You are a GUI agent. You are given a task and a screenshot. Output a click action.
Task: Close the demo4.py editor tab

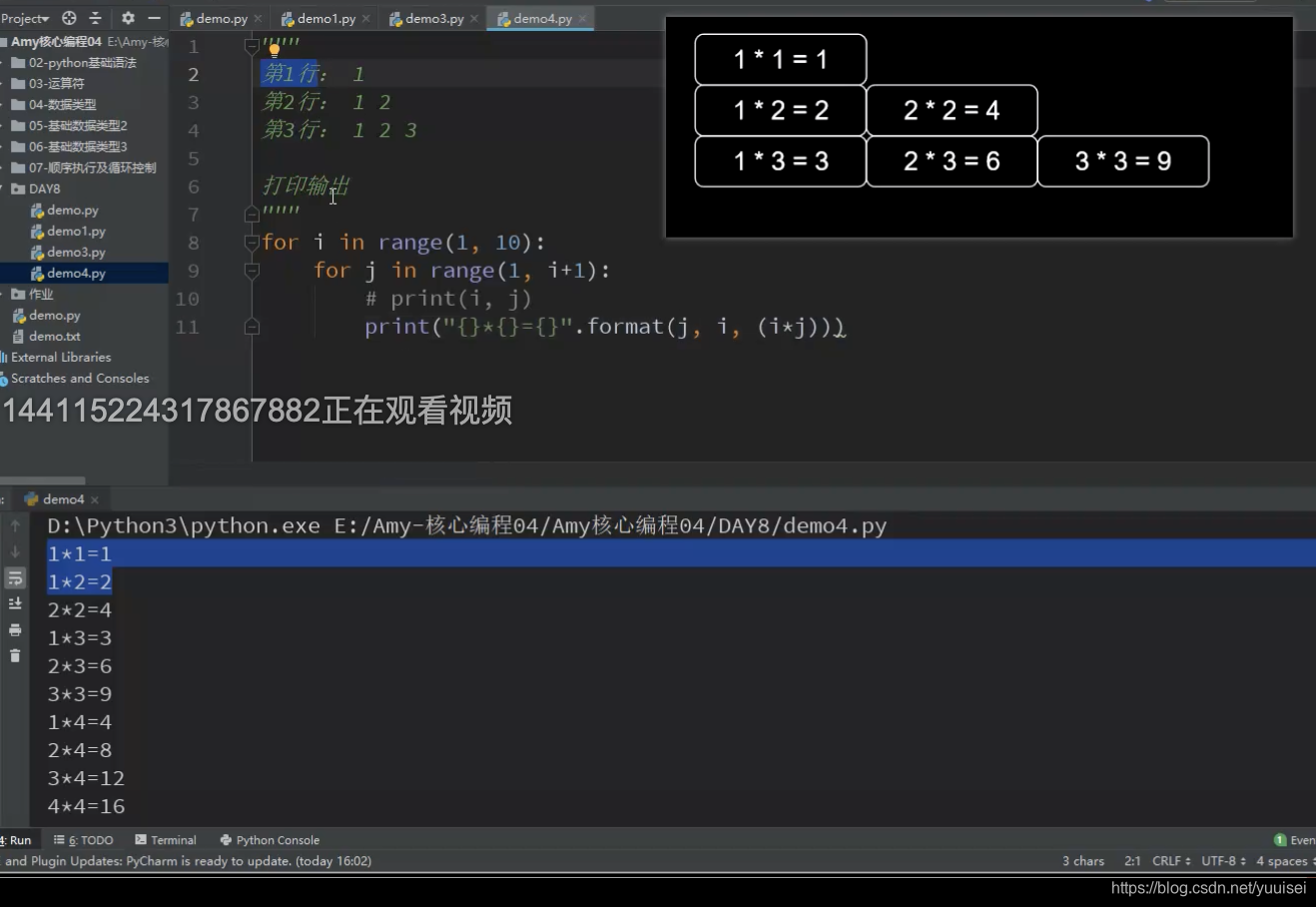pos(583,19)
